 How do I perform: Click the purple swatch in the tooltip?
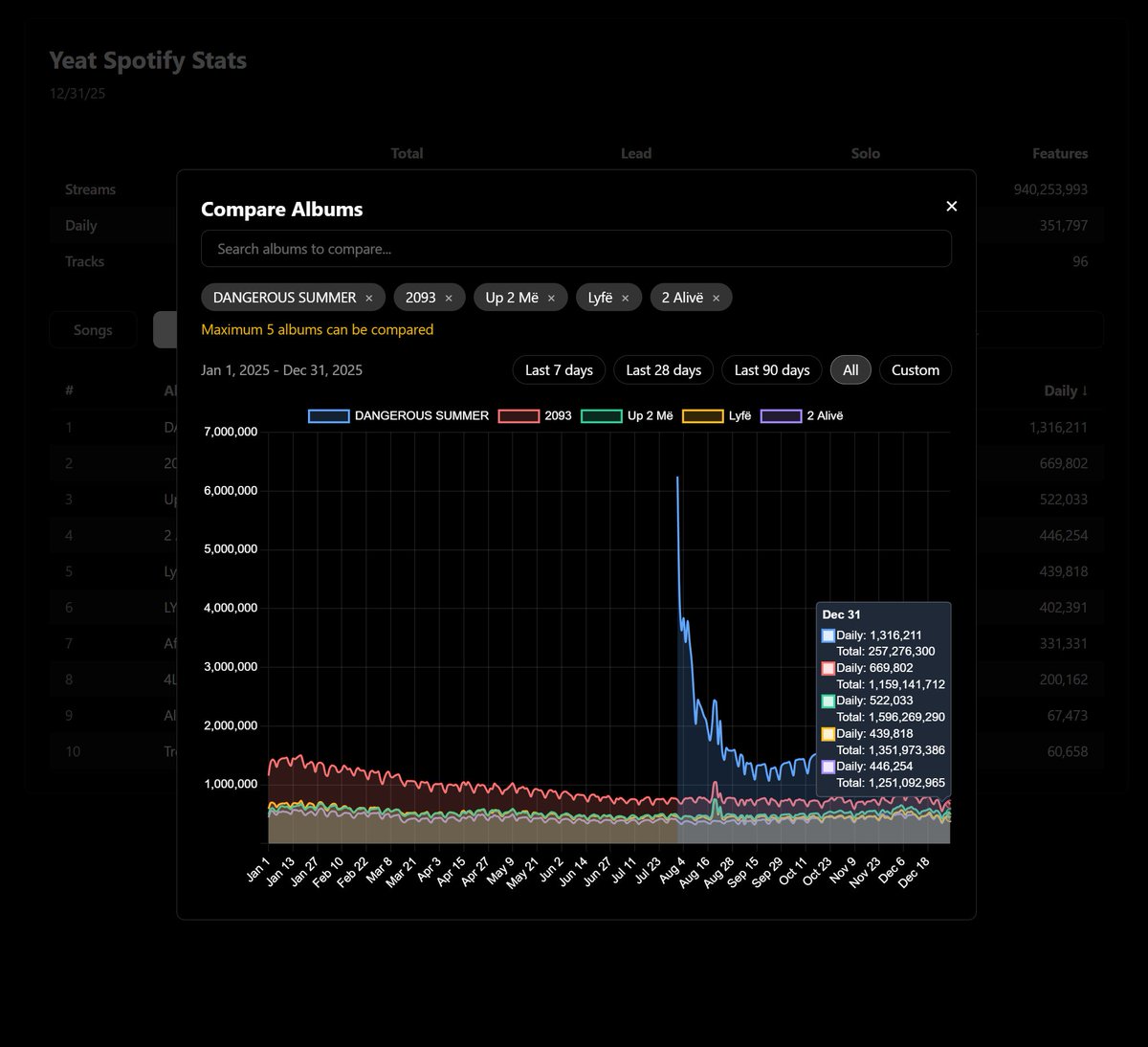828,767
